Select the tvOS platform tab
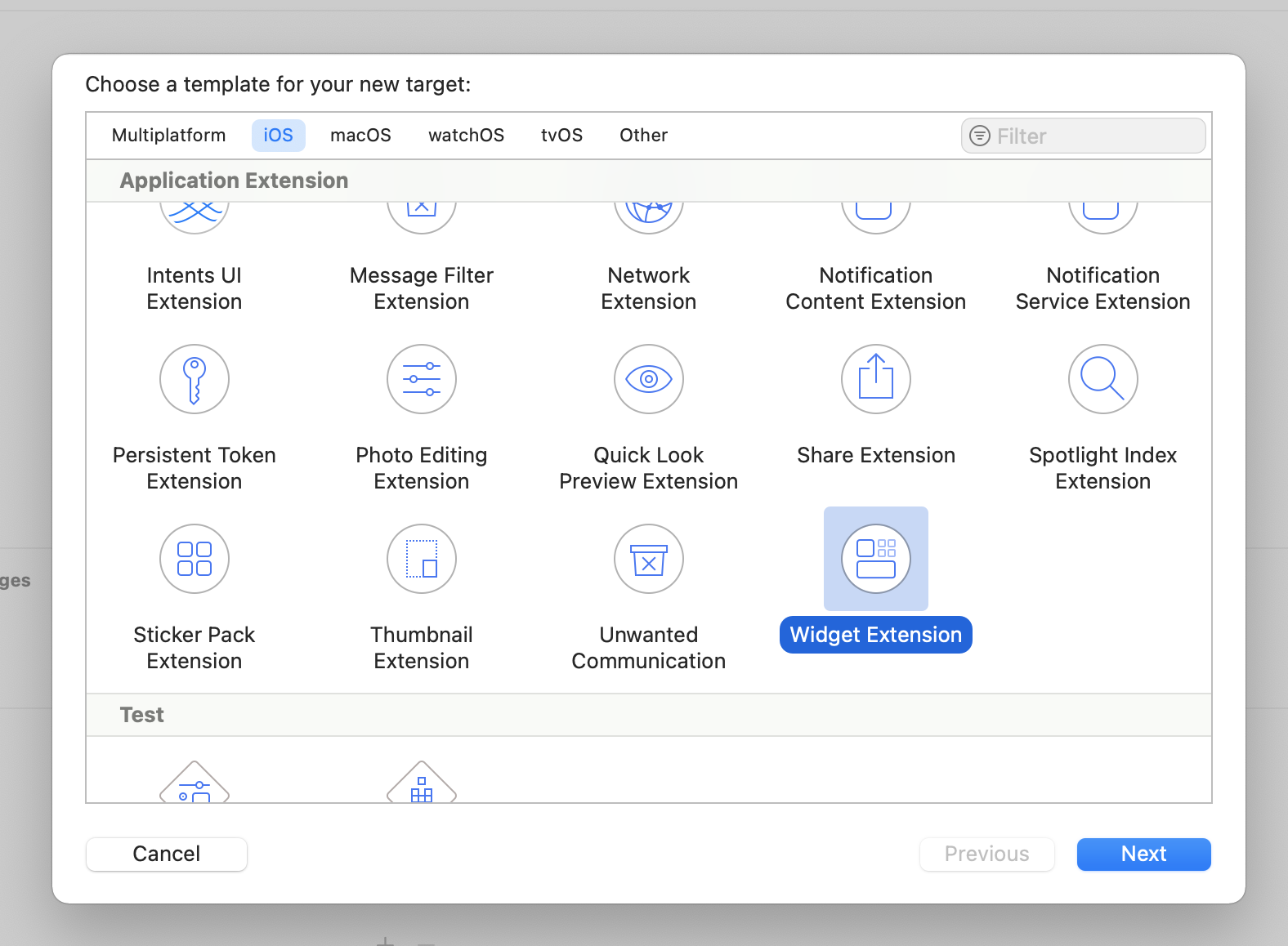This screenshot has width=1288, height=946. 562,136
